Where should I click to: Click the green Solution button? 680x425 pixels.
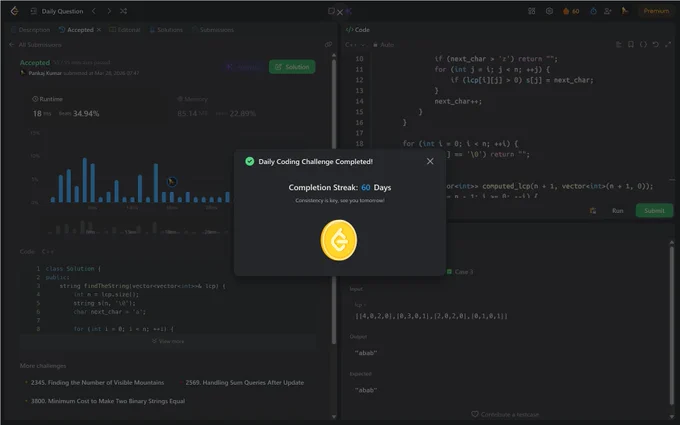point(292,67)
